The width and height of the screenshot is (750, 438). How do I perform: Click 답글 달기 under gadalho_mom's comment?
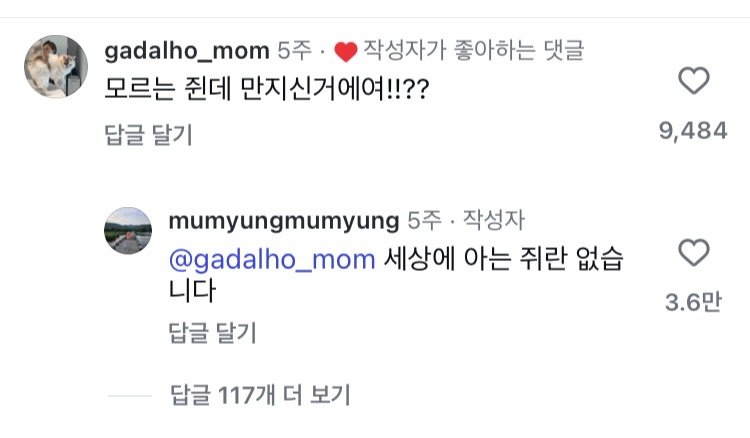(x=148, y=133)
